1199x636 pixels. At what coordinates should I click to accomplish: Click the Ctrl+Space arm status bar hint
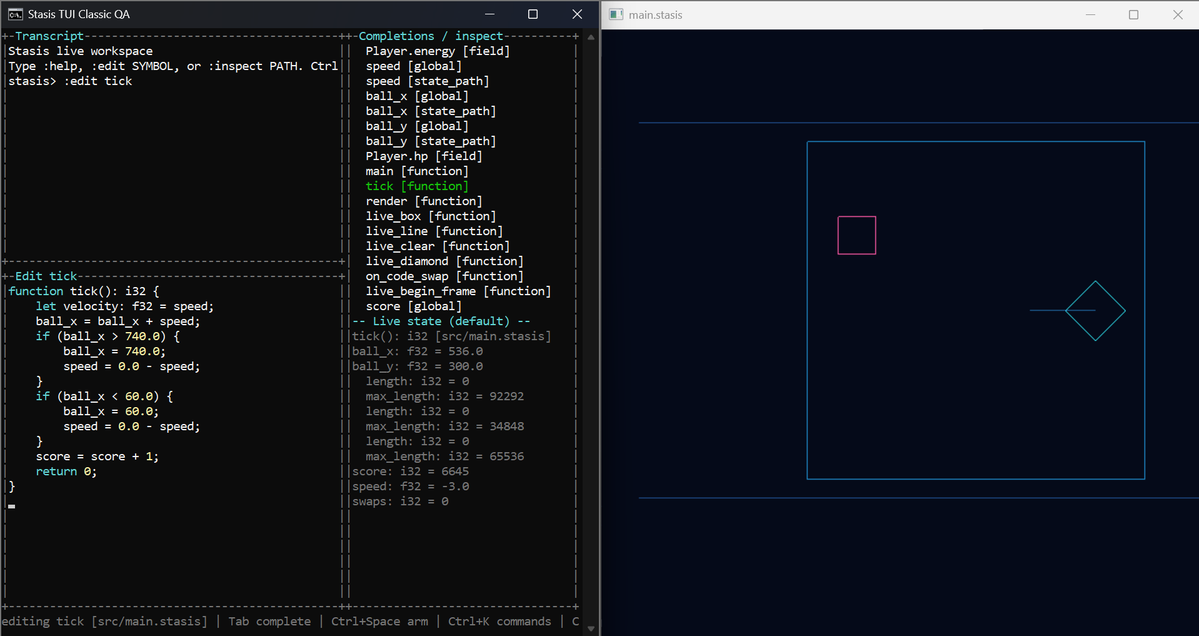click(x=380, y=621)
